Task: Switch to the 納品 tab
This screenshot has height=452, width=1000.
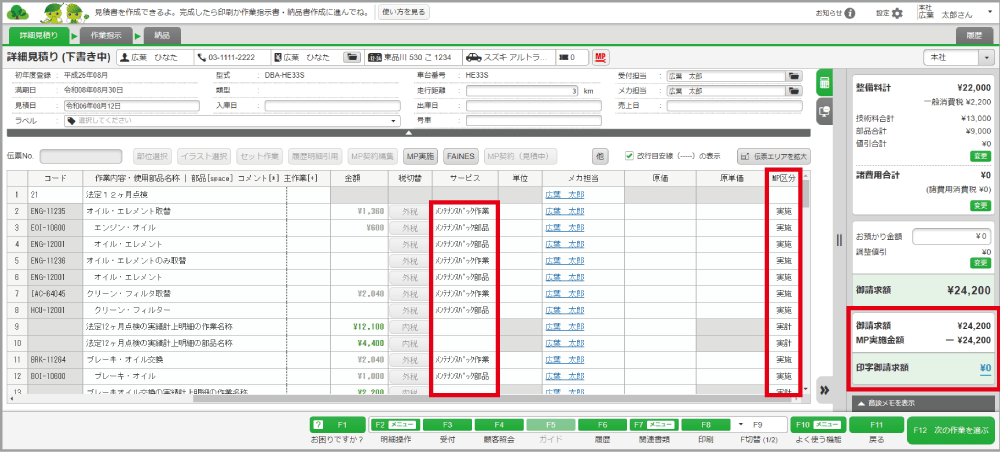Action: click(x=161, y=34)
